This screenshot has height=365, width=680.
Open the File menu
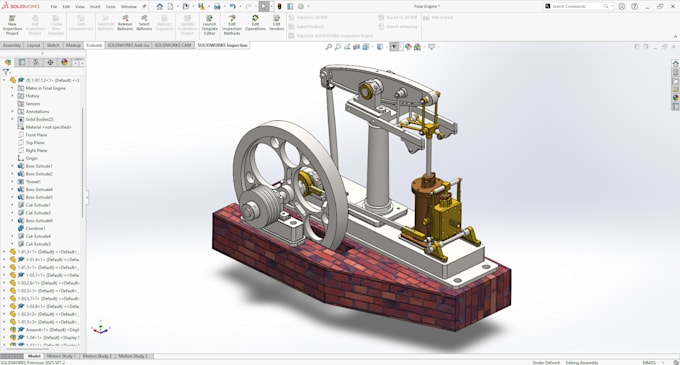pos(54,7)
